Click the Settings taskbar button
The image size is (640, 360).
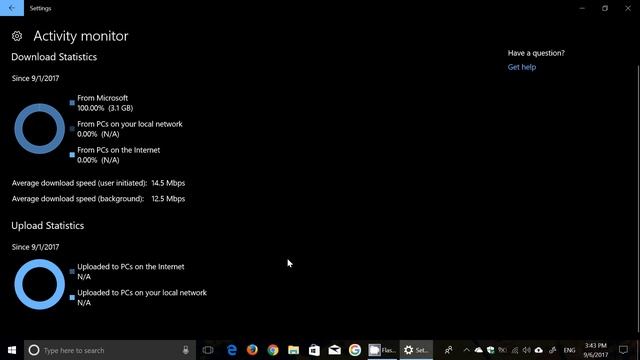pyautogui.click(x=416, y=350)
